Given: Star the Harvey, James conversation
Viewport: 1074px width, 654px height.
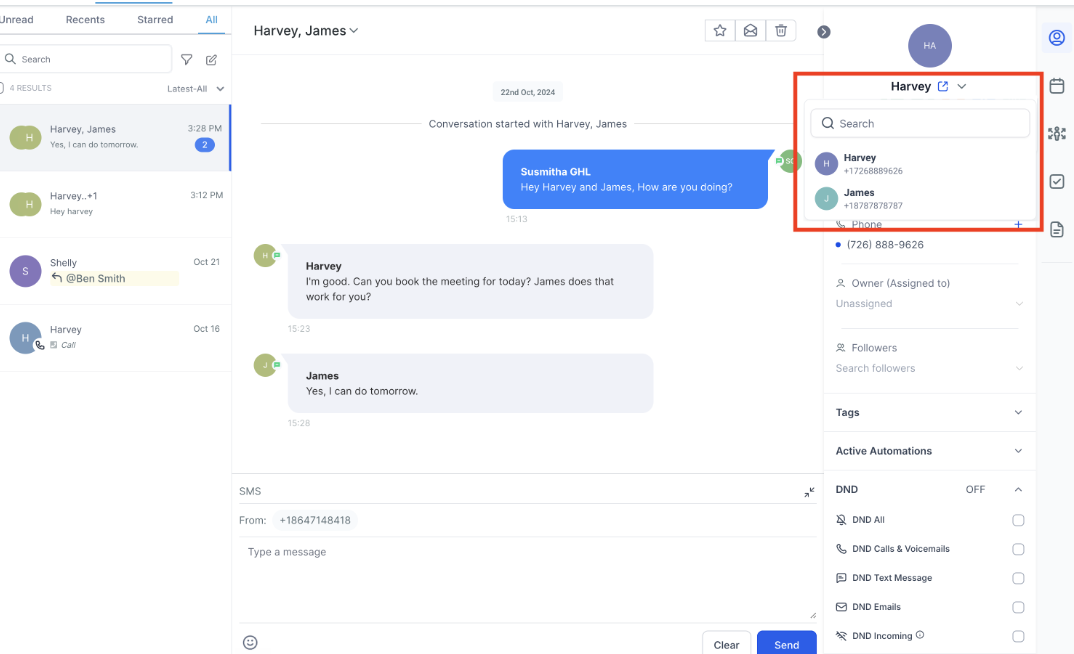Looking at the screenshot, I should [720, 31].
